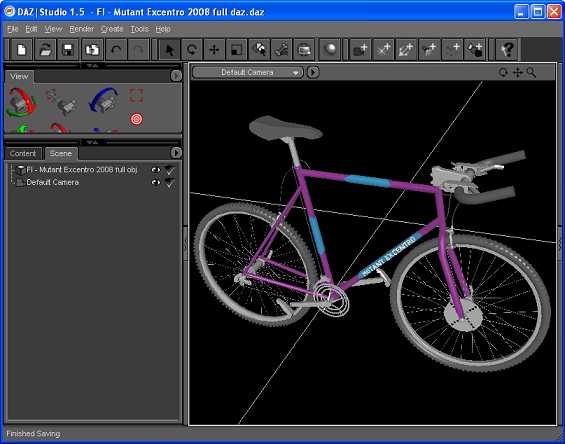This screenshot has height=444, width=565.
Task: Create new null object toolbar icon
Action: tap(452, 49)
